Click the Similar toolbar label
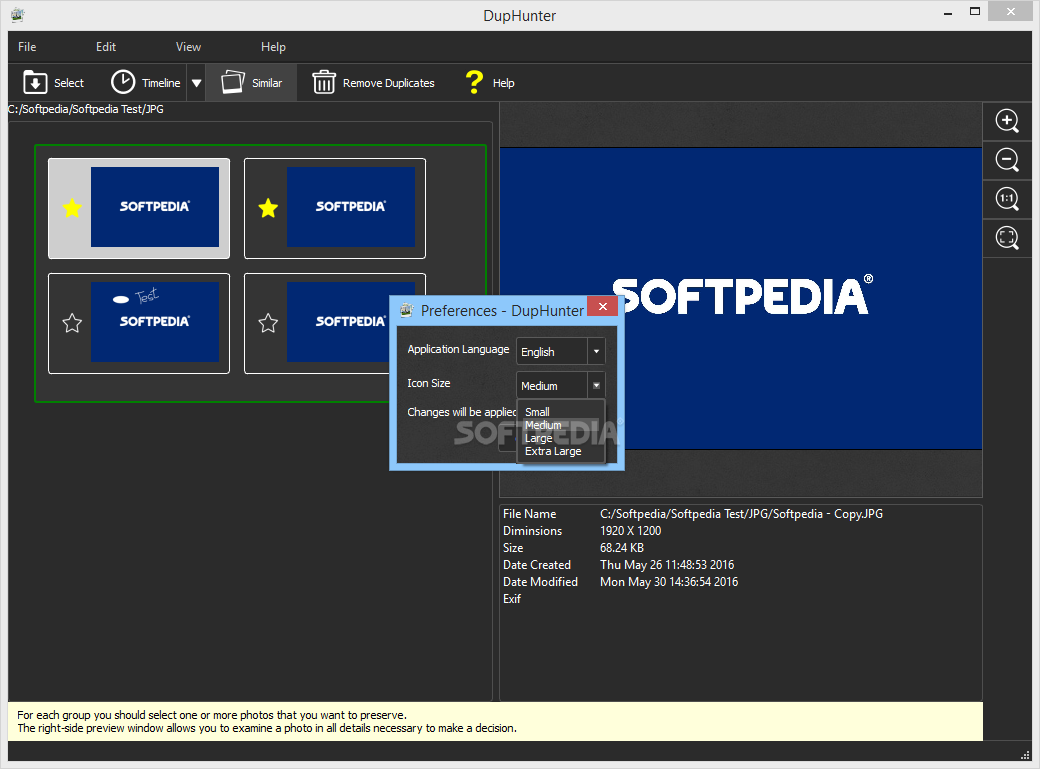 point(267,83)
